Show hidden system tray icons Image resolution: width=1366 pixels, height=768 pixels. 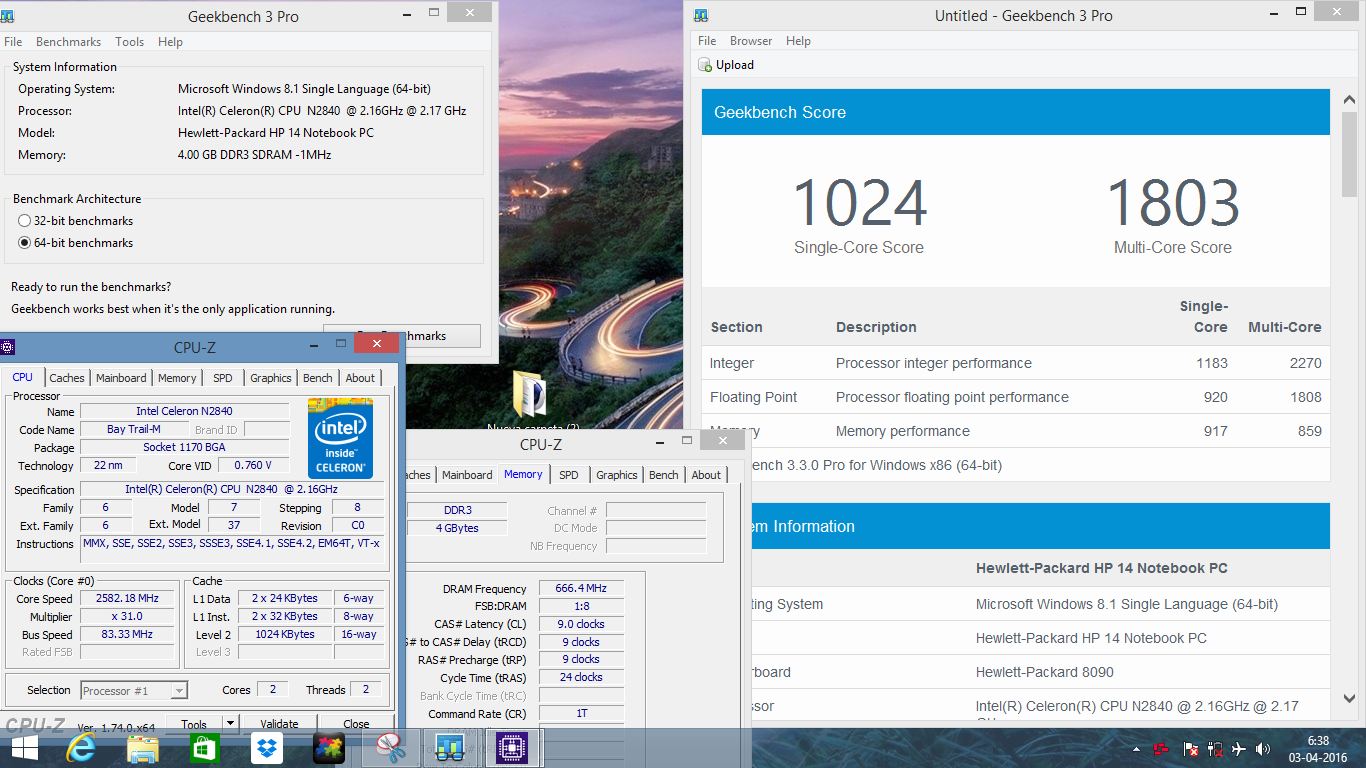coord(1136,749)
